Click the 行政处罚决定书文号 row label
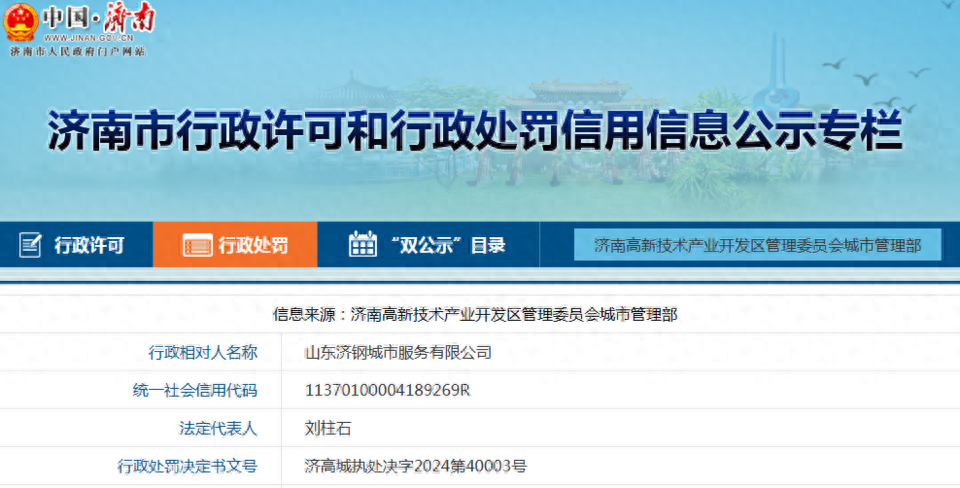The width and height of the screenshot is (960, 488). tap(187, 466)
